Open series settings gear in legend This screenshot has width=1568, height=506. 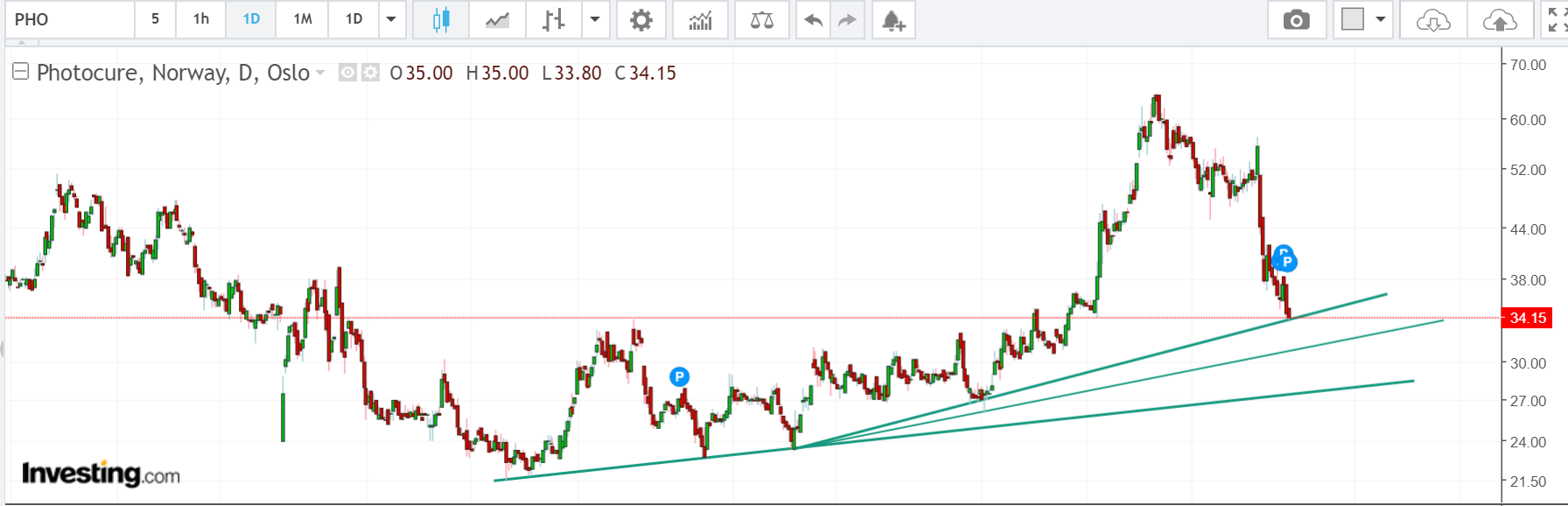371,73
